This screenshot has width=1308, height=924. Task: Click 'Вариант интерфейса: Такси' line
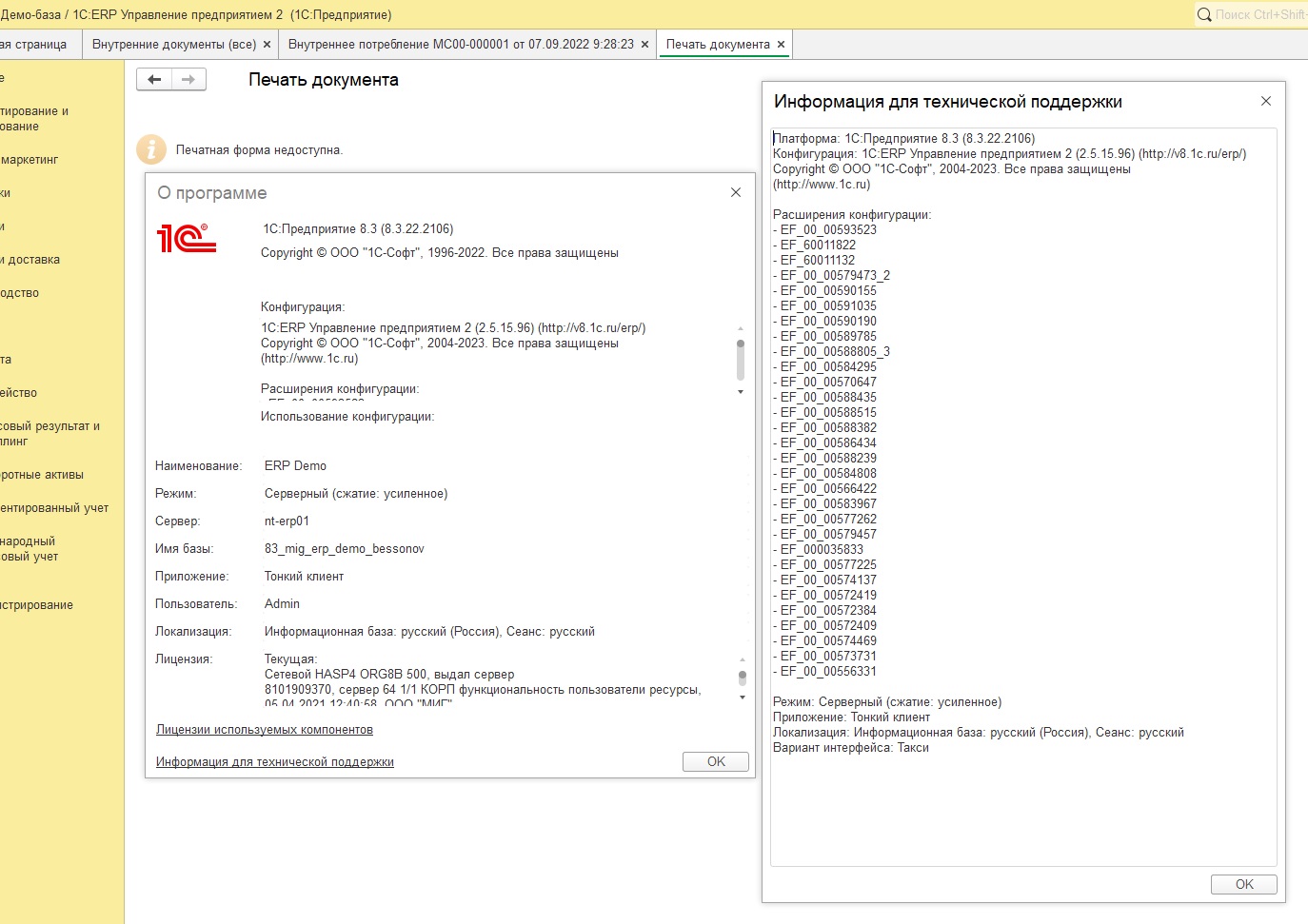point(851,748)
